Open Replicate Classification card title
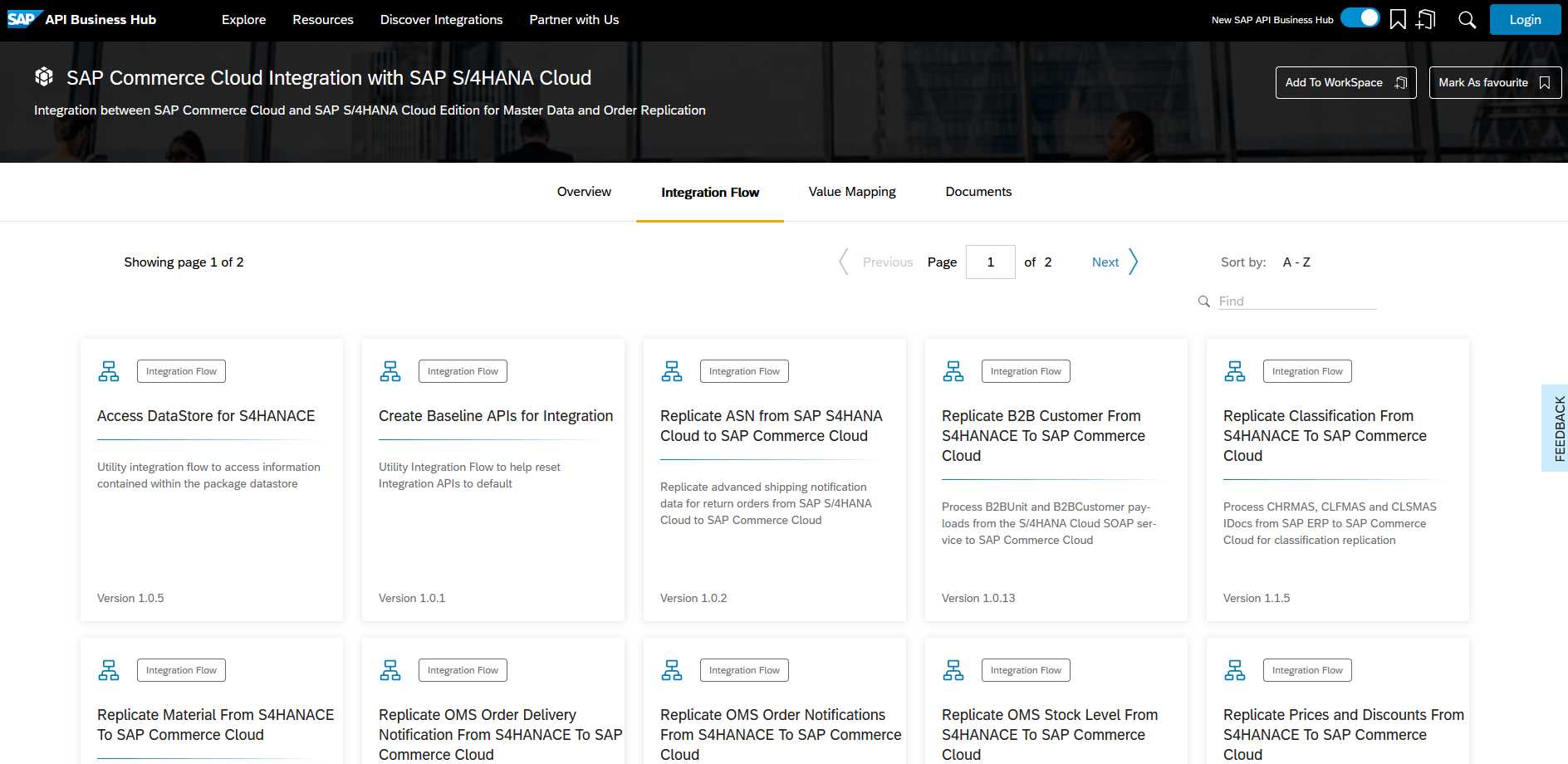Viewport: 1568px width, 764px height. click(1325, 436)
